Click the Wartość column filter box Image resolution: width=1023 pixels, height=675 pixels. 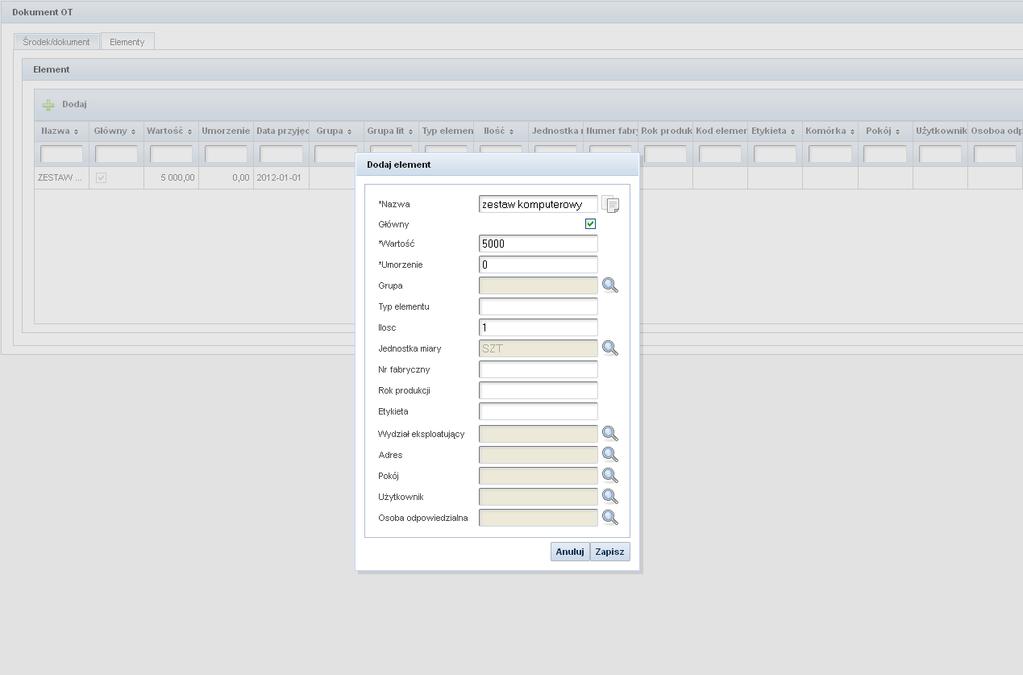171,154
